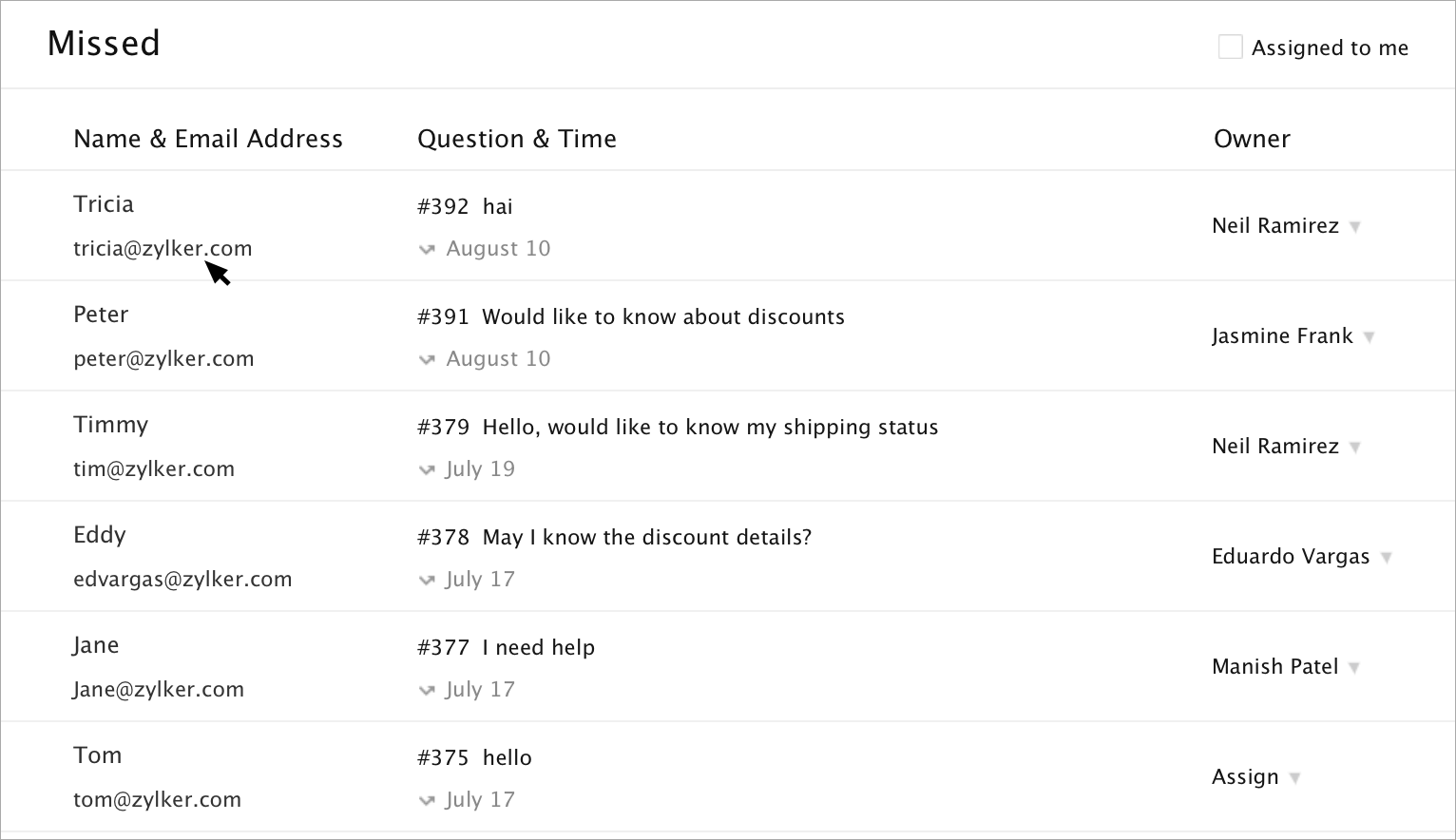Screen dimensions: 1456x840
Task: Click missed chat icon beside August 10 for #392
Action: [x=427, y=250]
